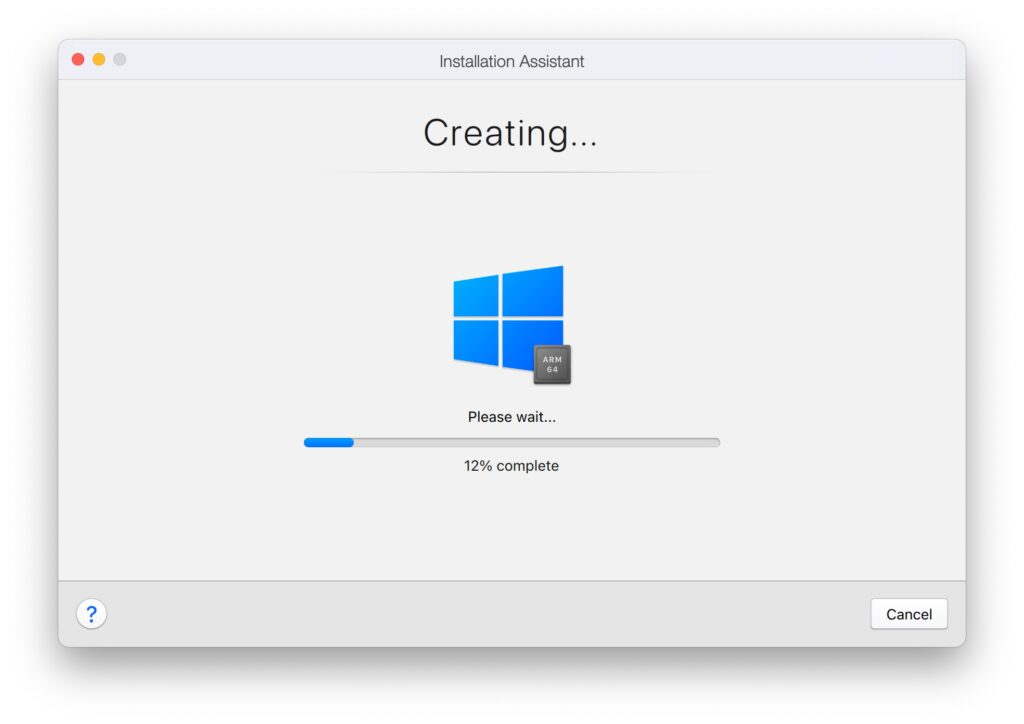The width and height of the screenshot is (1024, 724).
Task: Open help with the question mark button
Action: click(91, 614)
